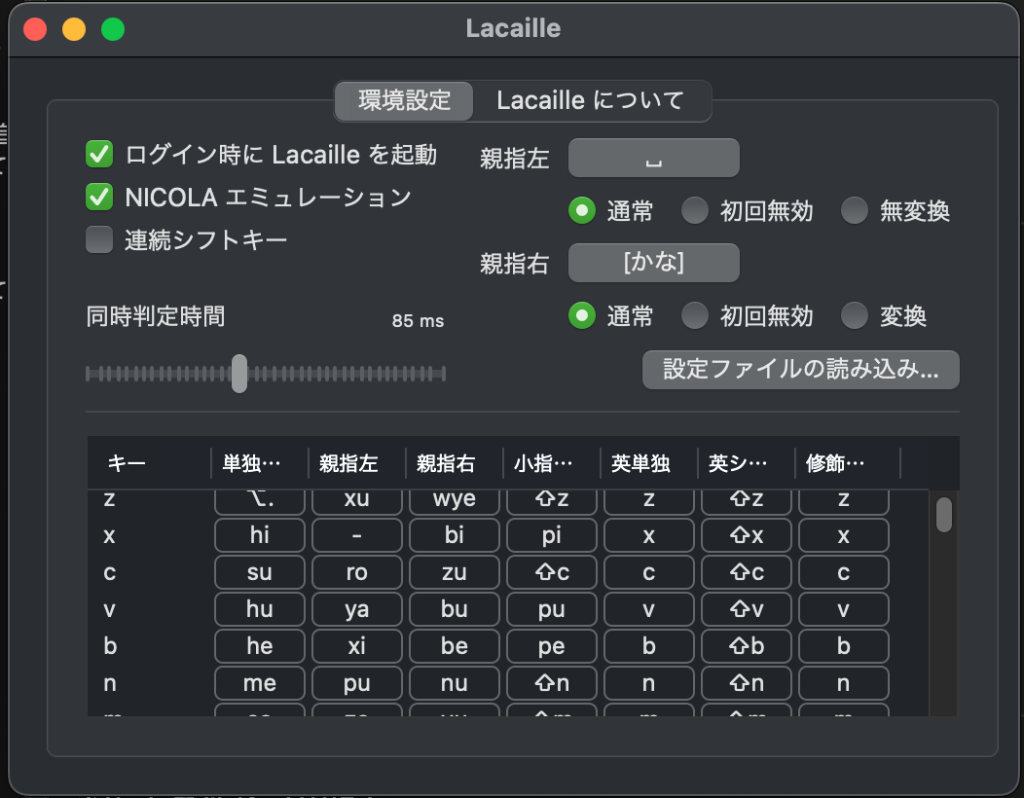Click the 親指右 [かな] key button
The height and width of the screenshot is (798, 1024).
click(654, 263)
